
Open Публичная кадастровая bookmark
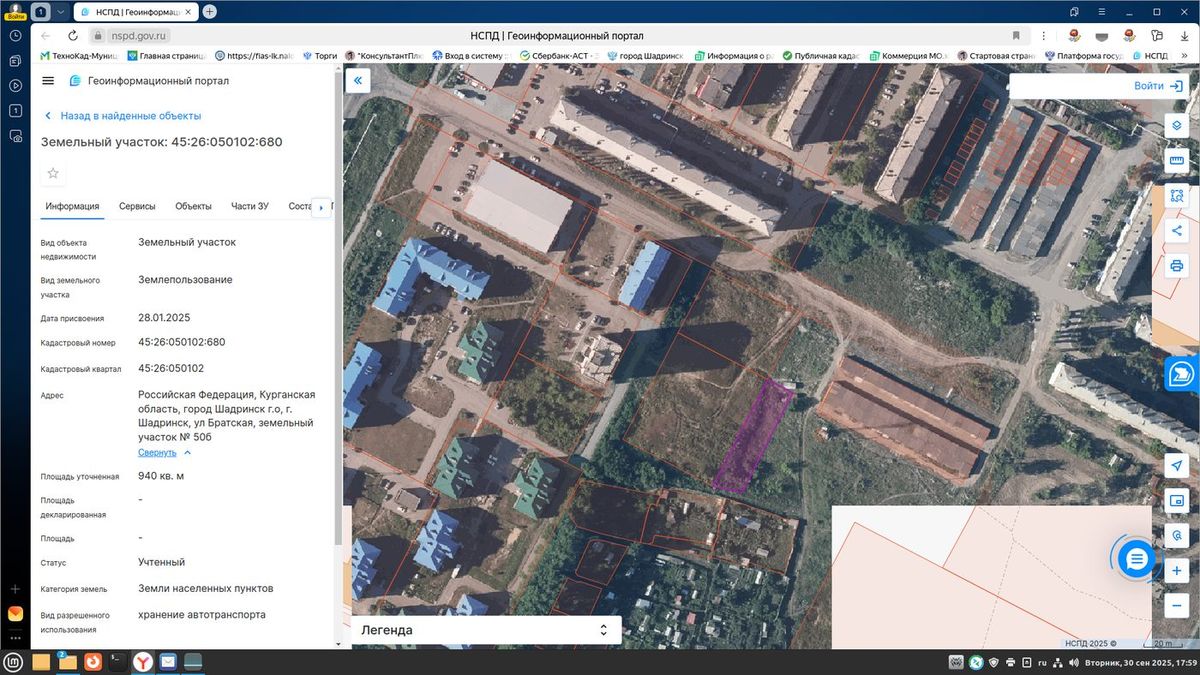coord(823,56)
